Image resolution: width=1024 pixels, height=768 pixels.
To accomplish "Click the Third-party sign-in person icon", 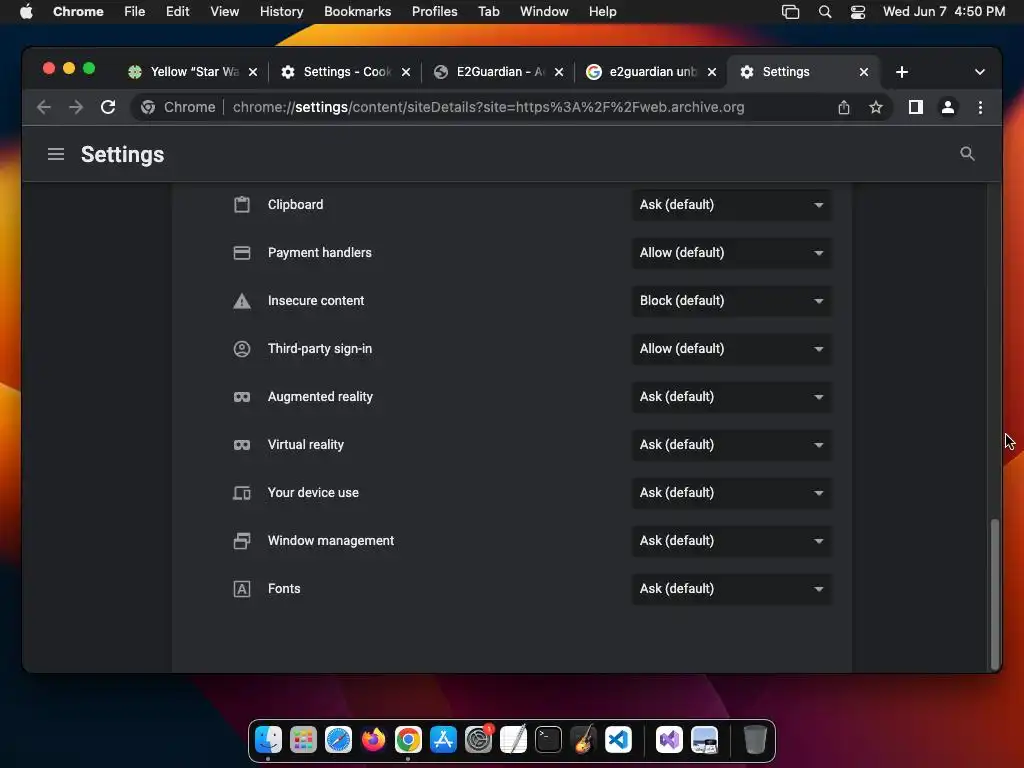I will 242,349.
